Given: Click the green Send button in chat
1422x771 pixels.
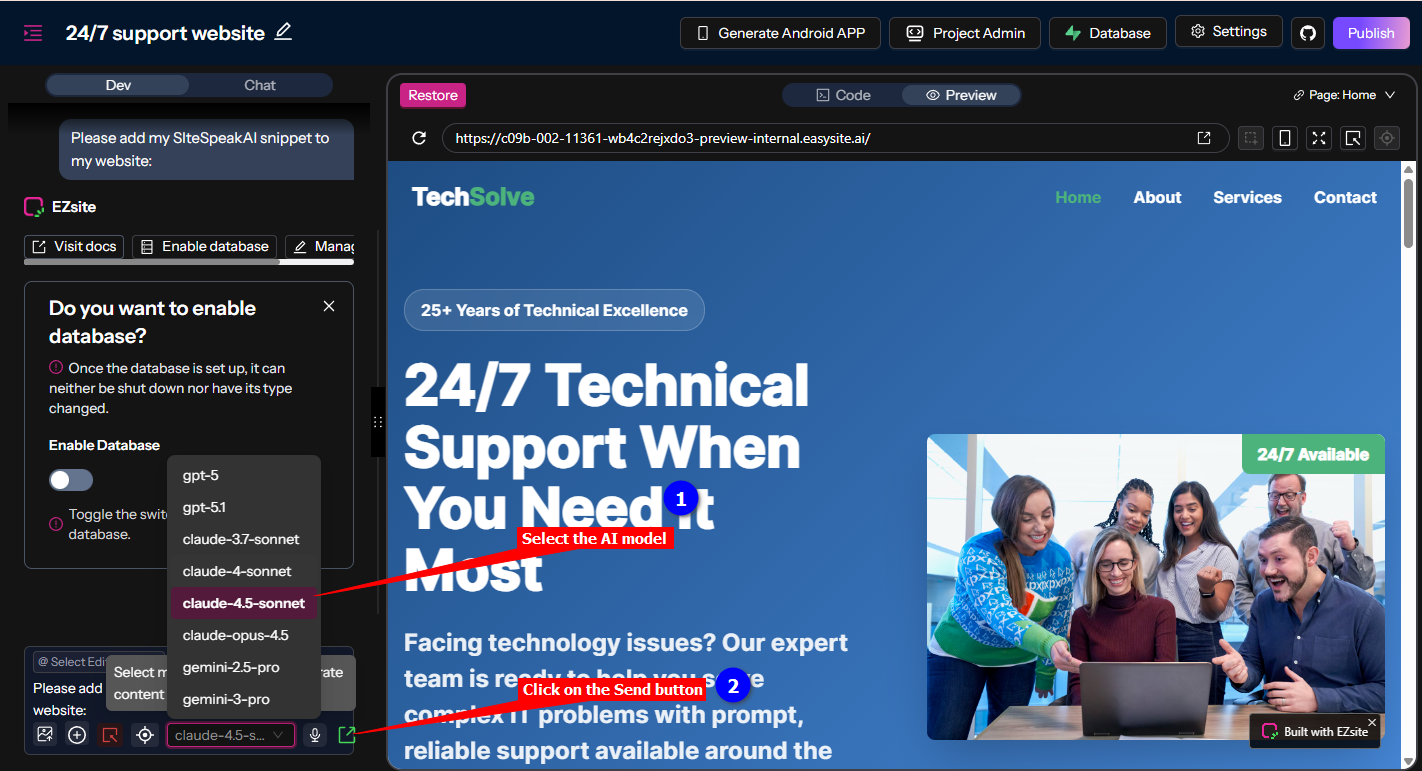Looking at the screenshot, I should tap(346, 735).
